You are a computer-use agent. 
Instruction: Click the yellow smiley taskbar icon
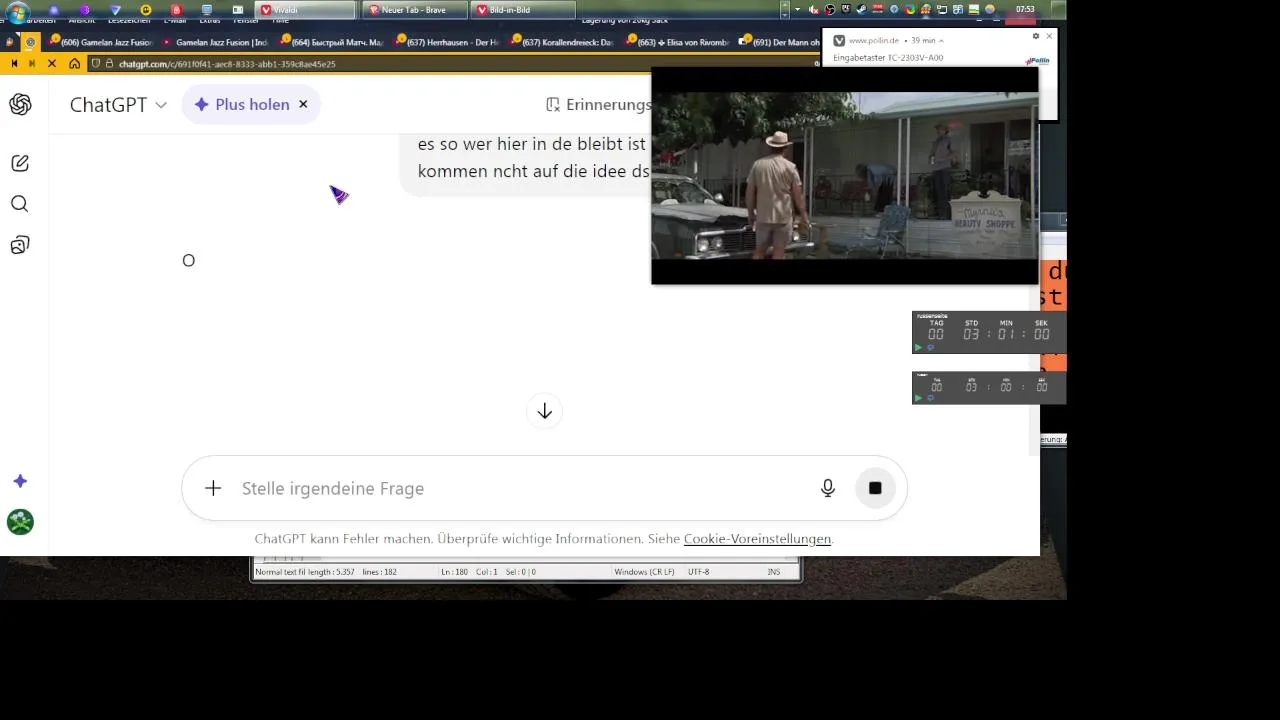tap(146, 10)
